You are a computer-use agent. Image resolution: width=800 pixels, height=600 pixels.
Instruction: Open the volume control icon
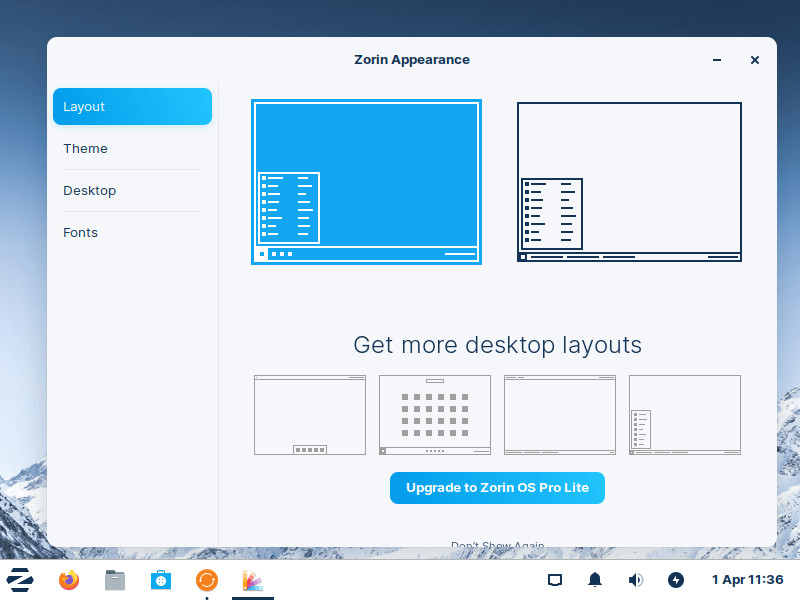pyautogui.click(x=636, y=580)
